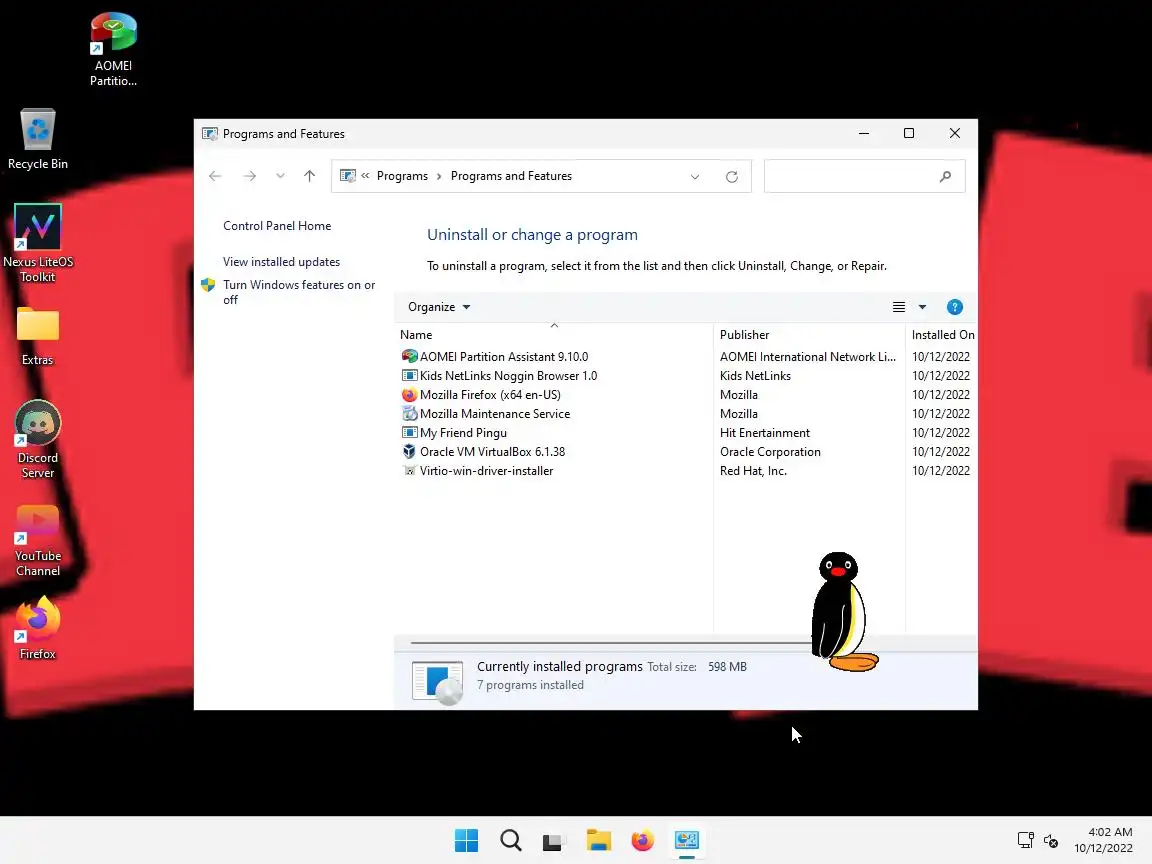Click the Oracle VM VirtualBox cube icon

point(409,452)
